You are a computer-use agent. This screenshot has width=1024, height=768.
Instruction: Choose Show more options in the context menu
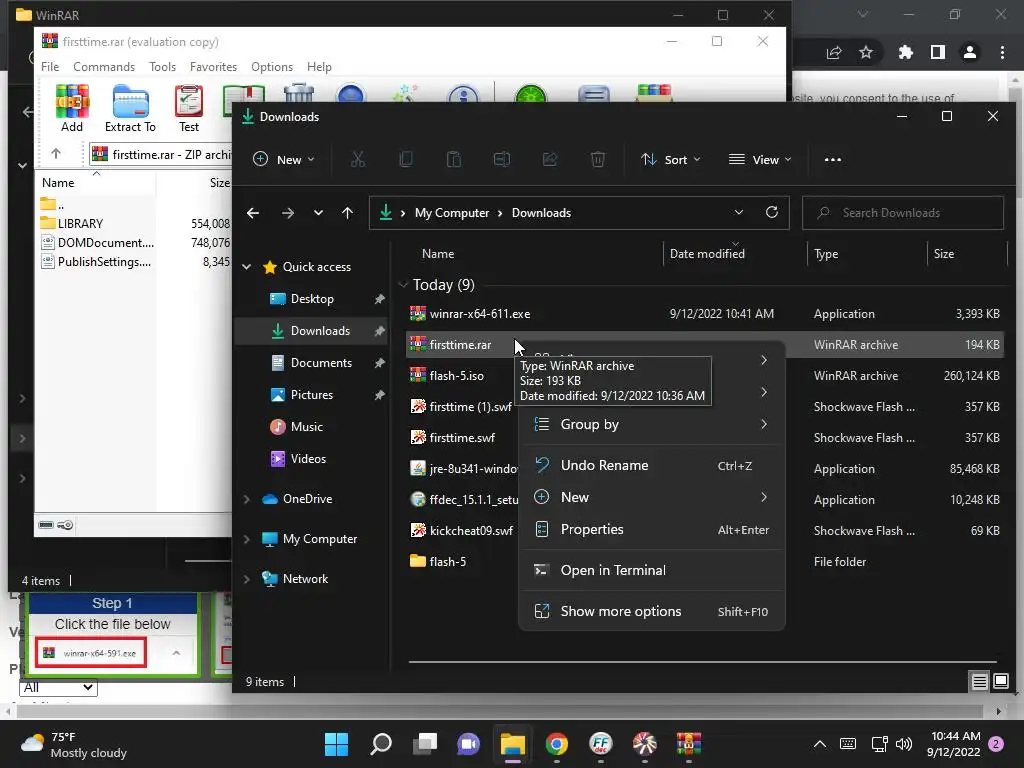651,611
